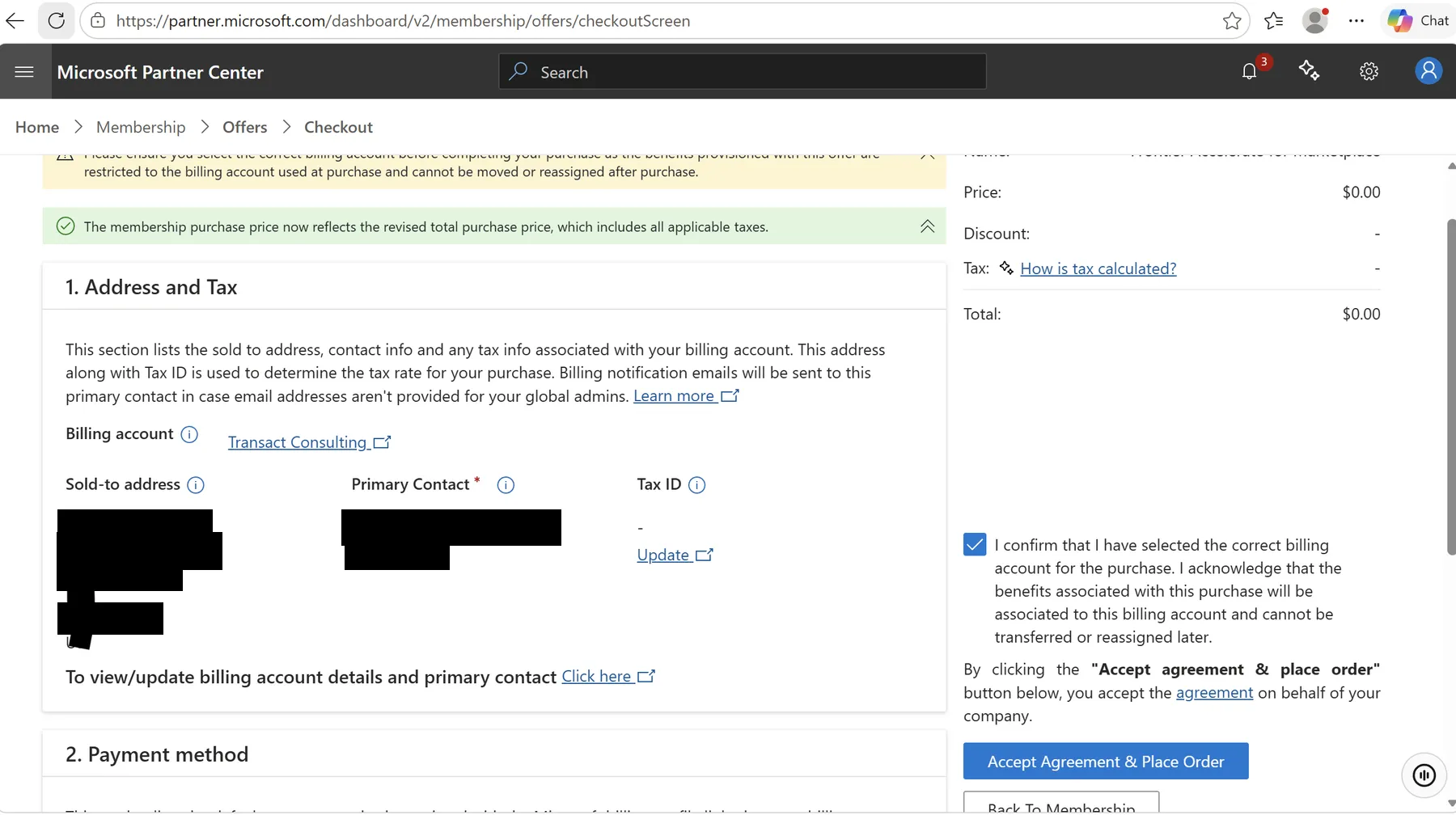Open the Copilot sparkle icon in header
This screenshot has height=815, width=1456.
click(1309, 71)
